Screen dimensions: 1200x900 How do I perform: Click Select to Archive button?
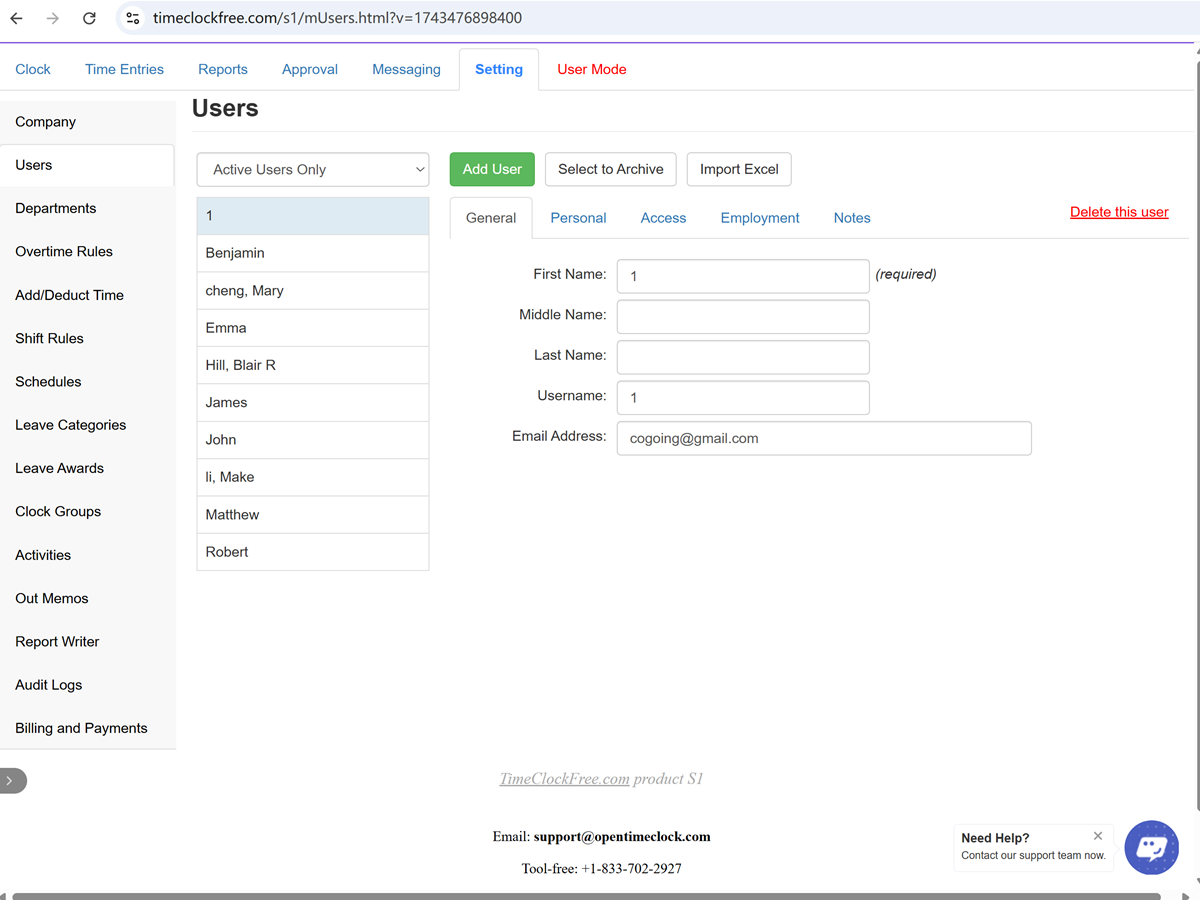611,169
